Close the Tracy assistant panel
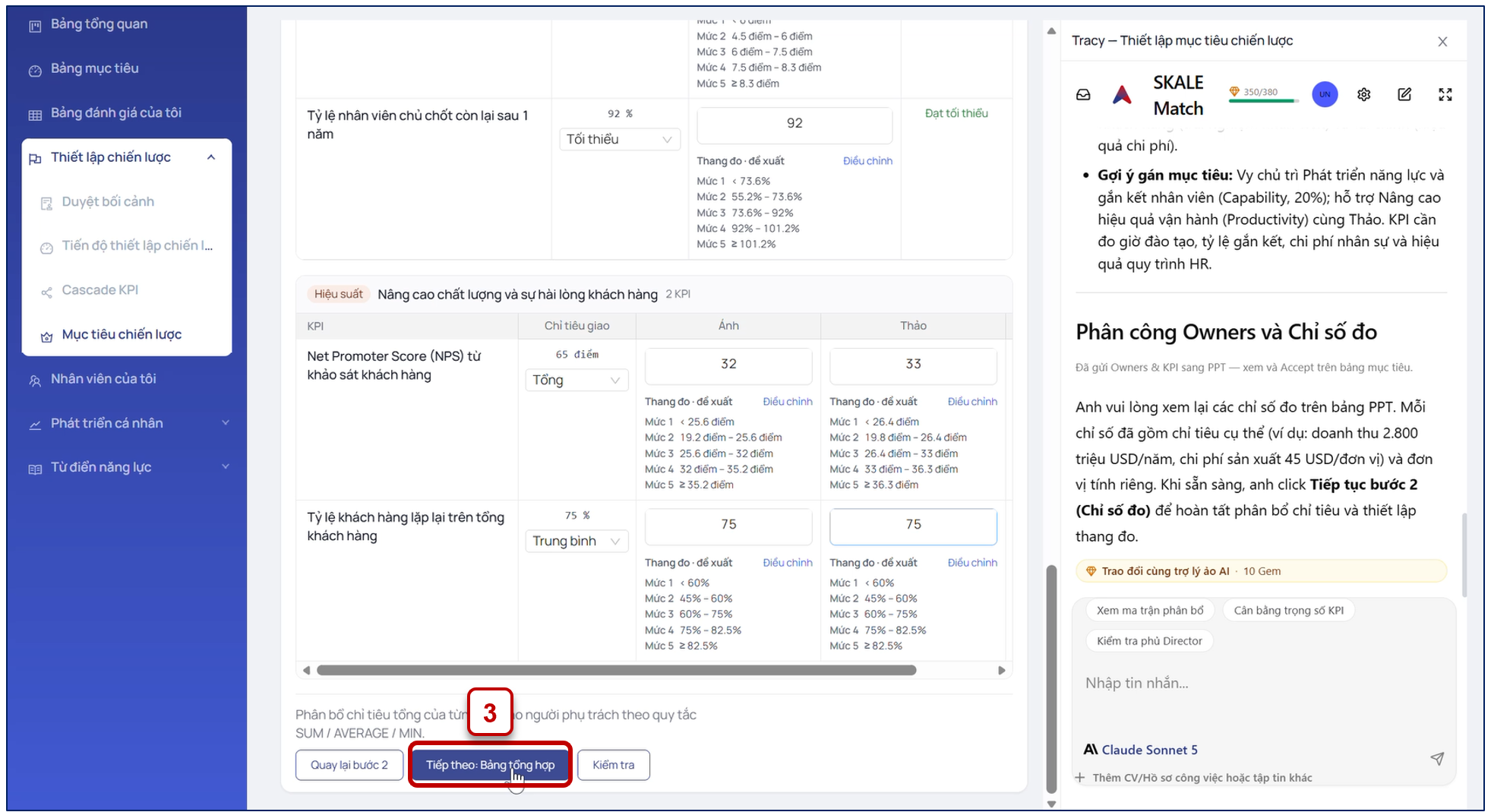Viewport: 1491px width, 812px height. [x=1442, y=42]
